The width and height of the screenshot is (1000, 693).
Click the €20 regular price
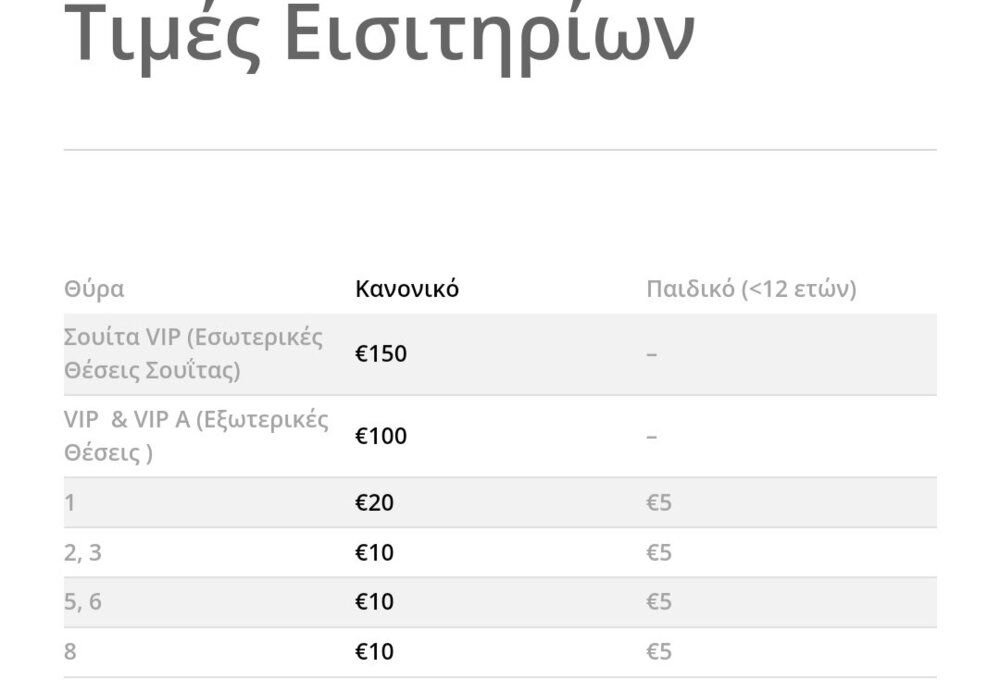(x=374, y=503)
